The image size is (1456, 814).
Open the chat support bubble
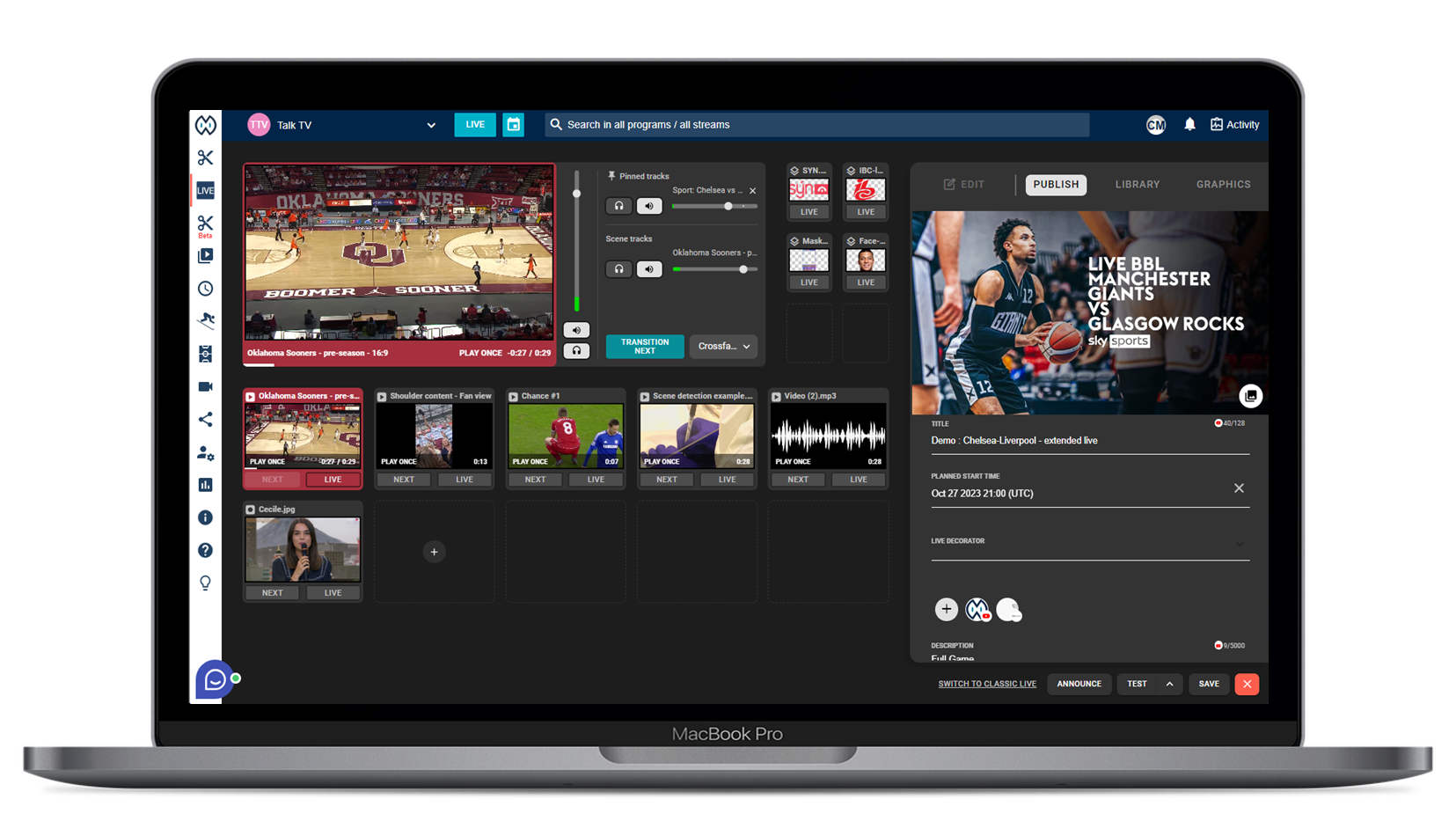(214, 679)
